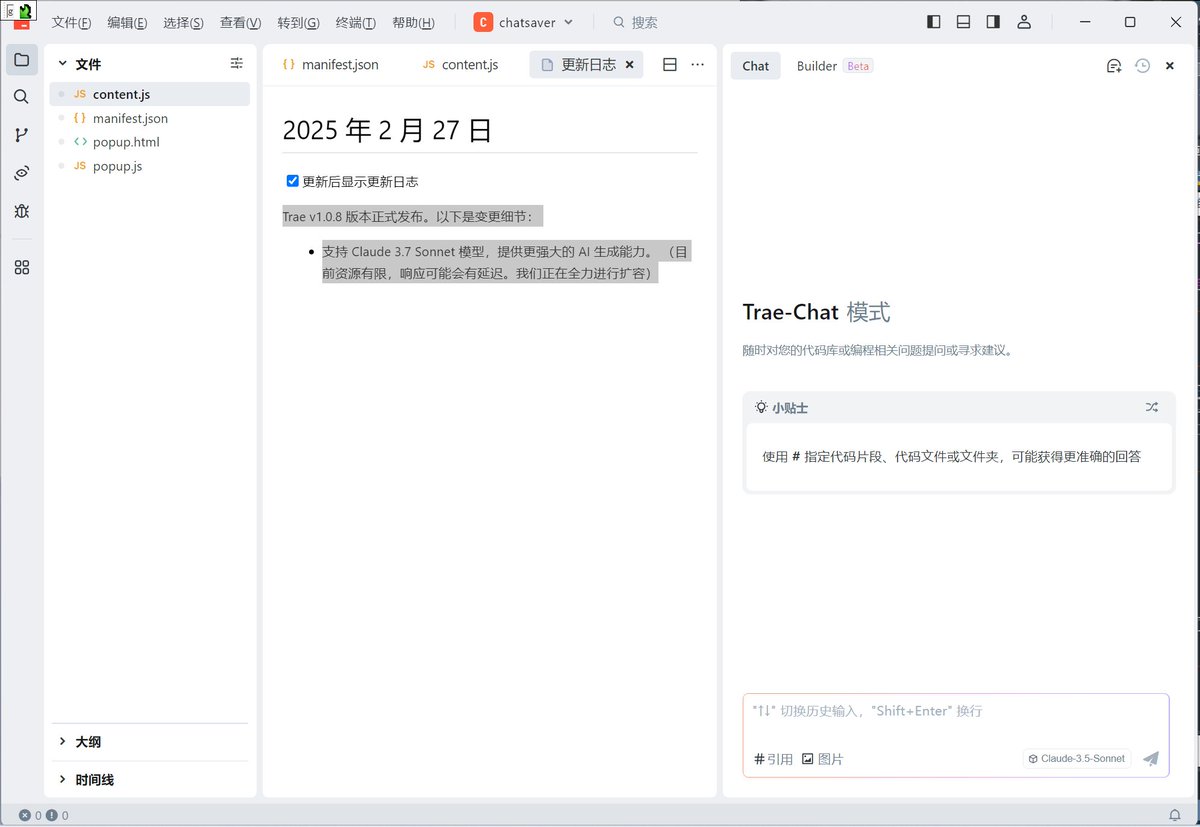Open the Extensions grid icon in sidebar
The height and width of the screenshot is (827, 1200).
point(22,267)
